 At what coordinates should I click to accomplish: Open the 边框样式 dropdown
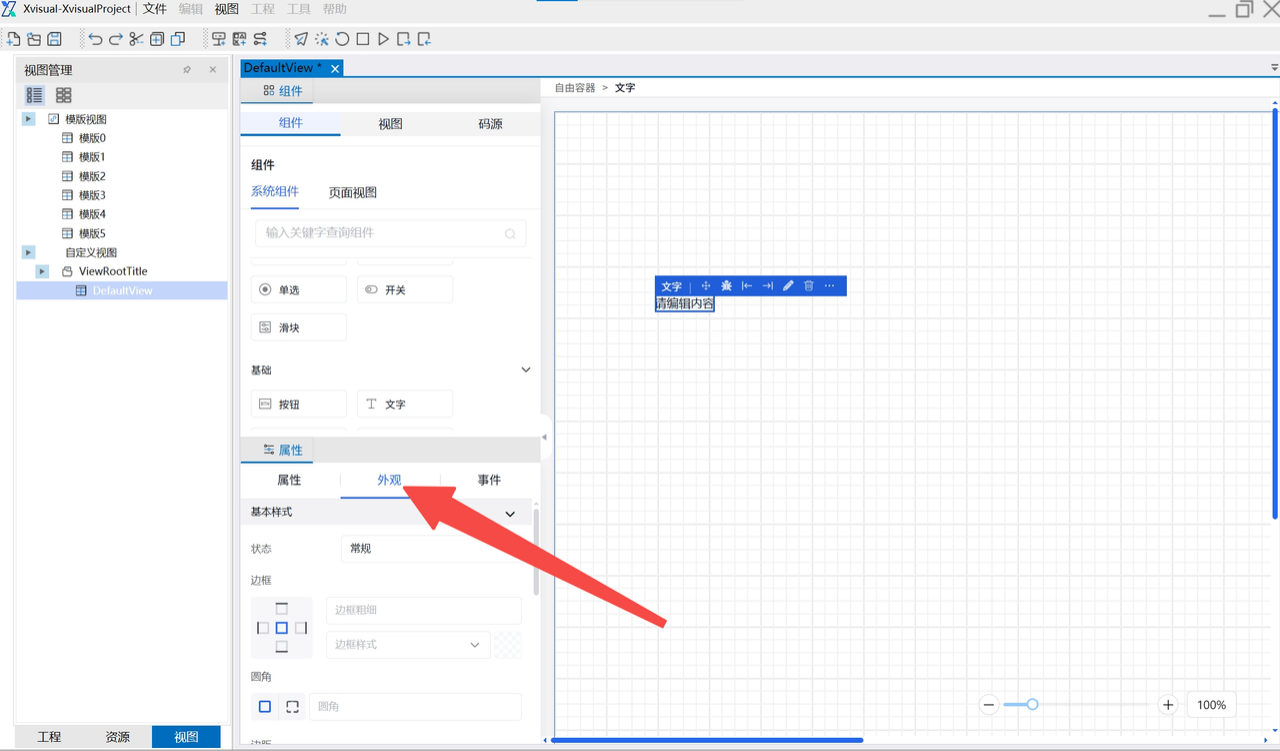(408, 645)
